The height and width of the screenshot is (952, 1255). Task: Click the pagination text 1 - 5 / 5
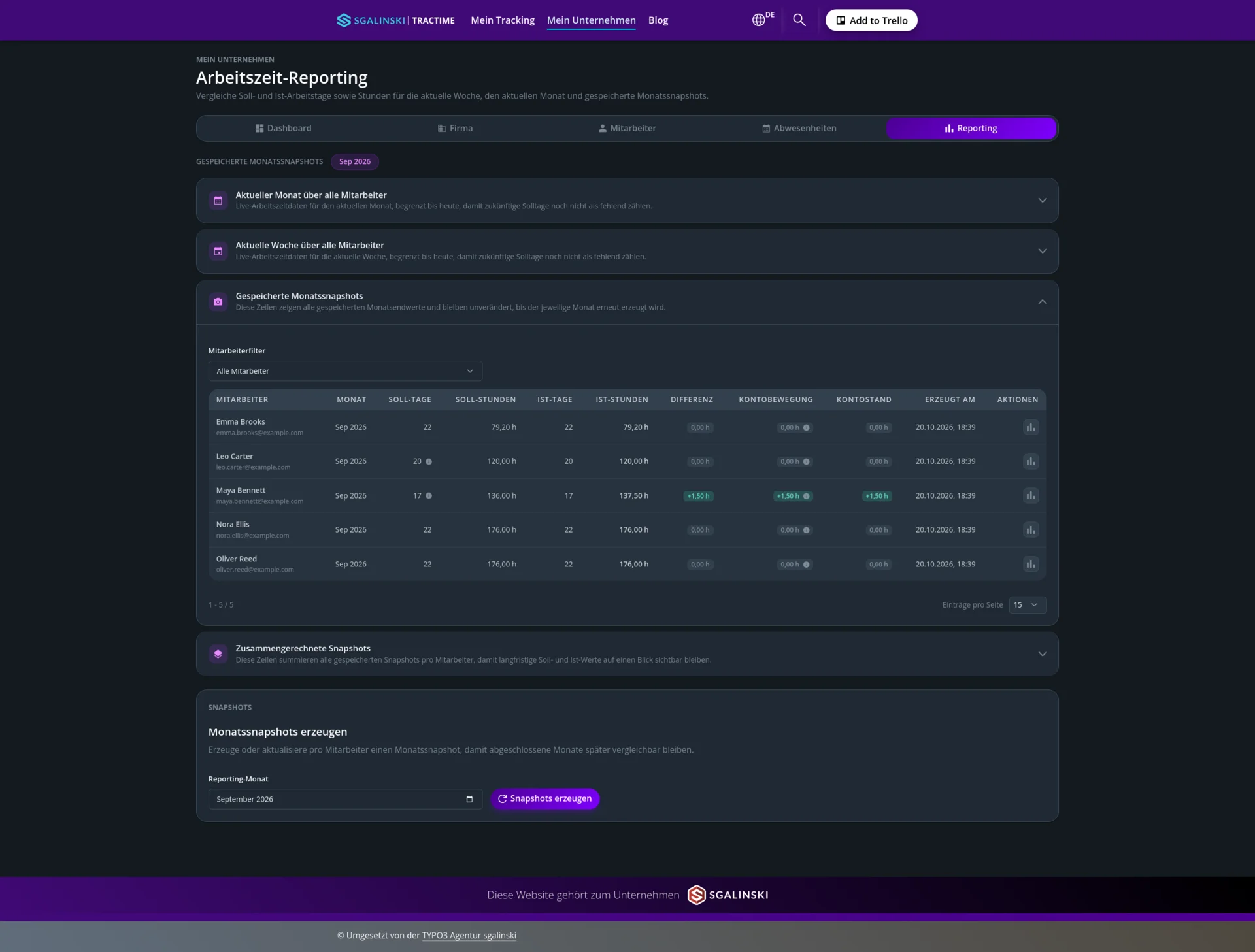(x=221, y=605)
